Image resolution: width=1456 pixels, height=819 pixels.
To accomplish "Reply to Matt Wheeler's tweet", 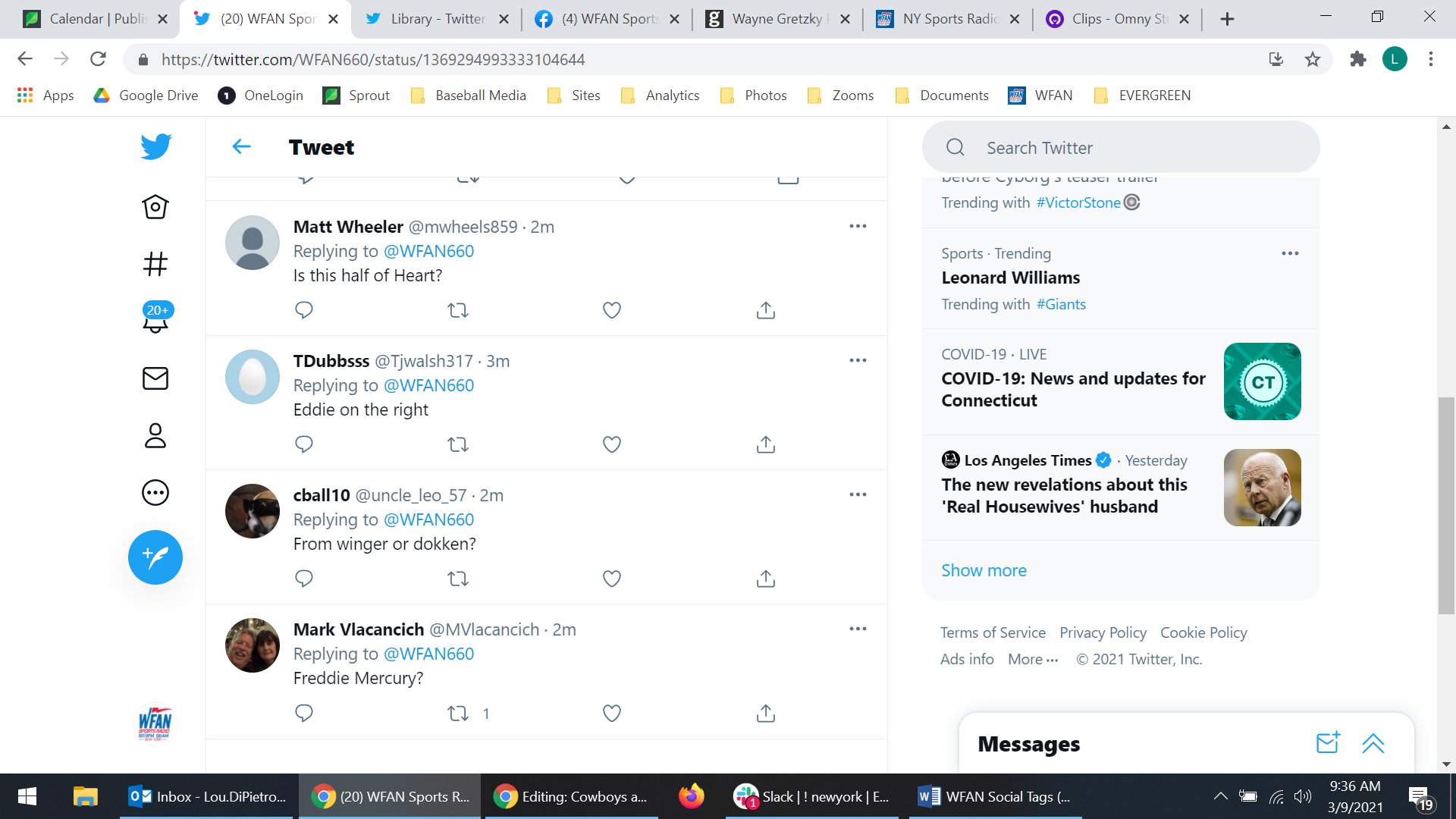I will (x=303, y=310).
